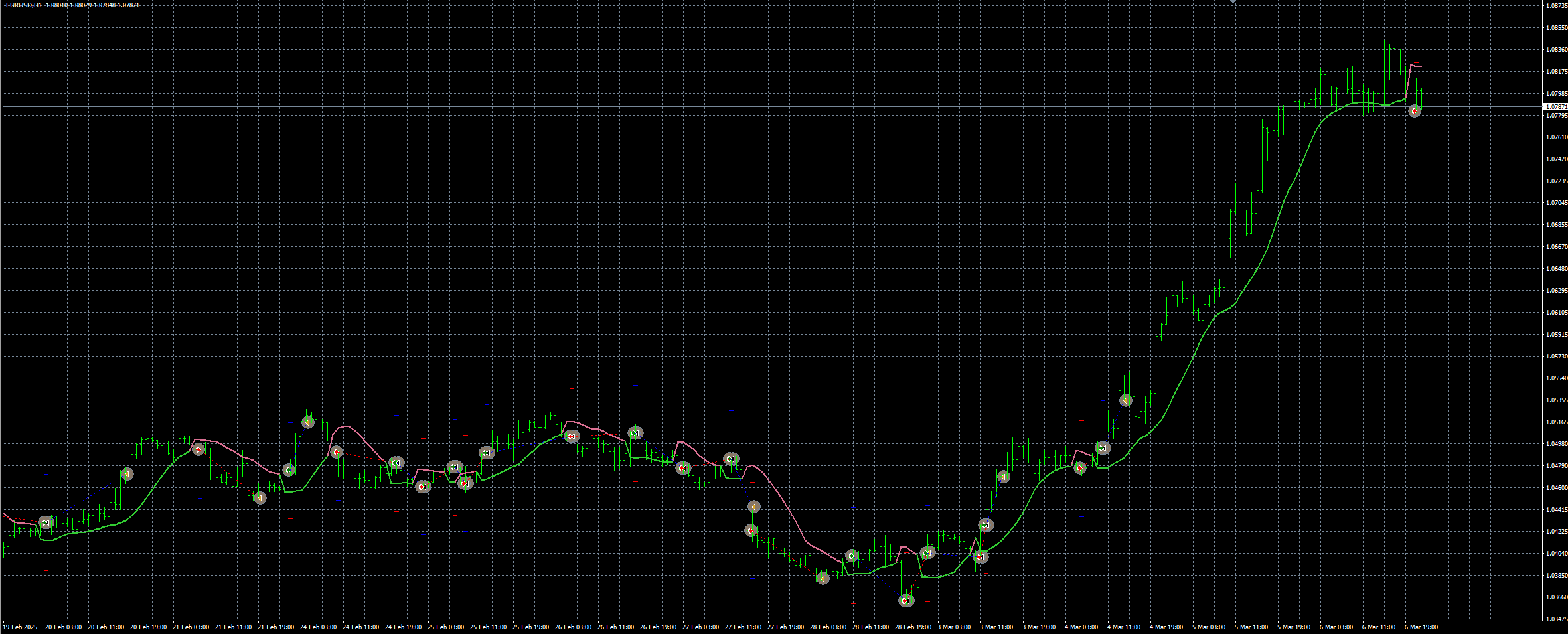1568x634 pixels.
Task: Click the 19 Feb 2025 time axis label
Action: pyautogui.click(x=21, y=627)
